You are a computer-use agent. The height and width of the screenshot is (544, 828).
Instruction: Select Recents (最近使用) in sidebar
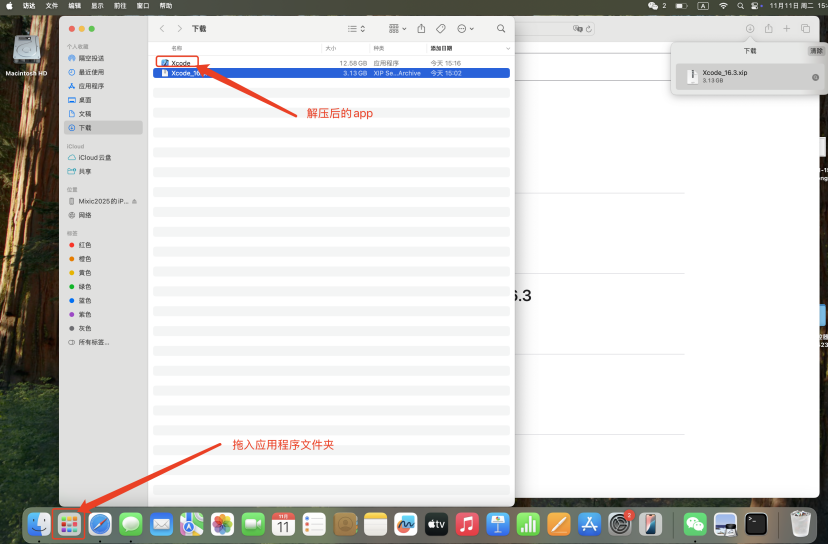(103, 72)
